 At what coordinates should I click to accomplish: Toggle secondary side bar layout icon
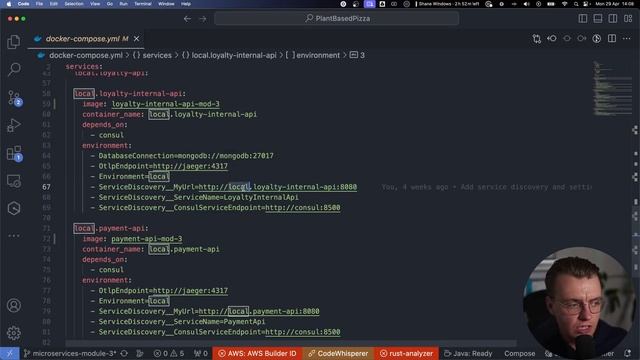(613, 19)
